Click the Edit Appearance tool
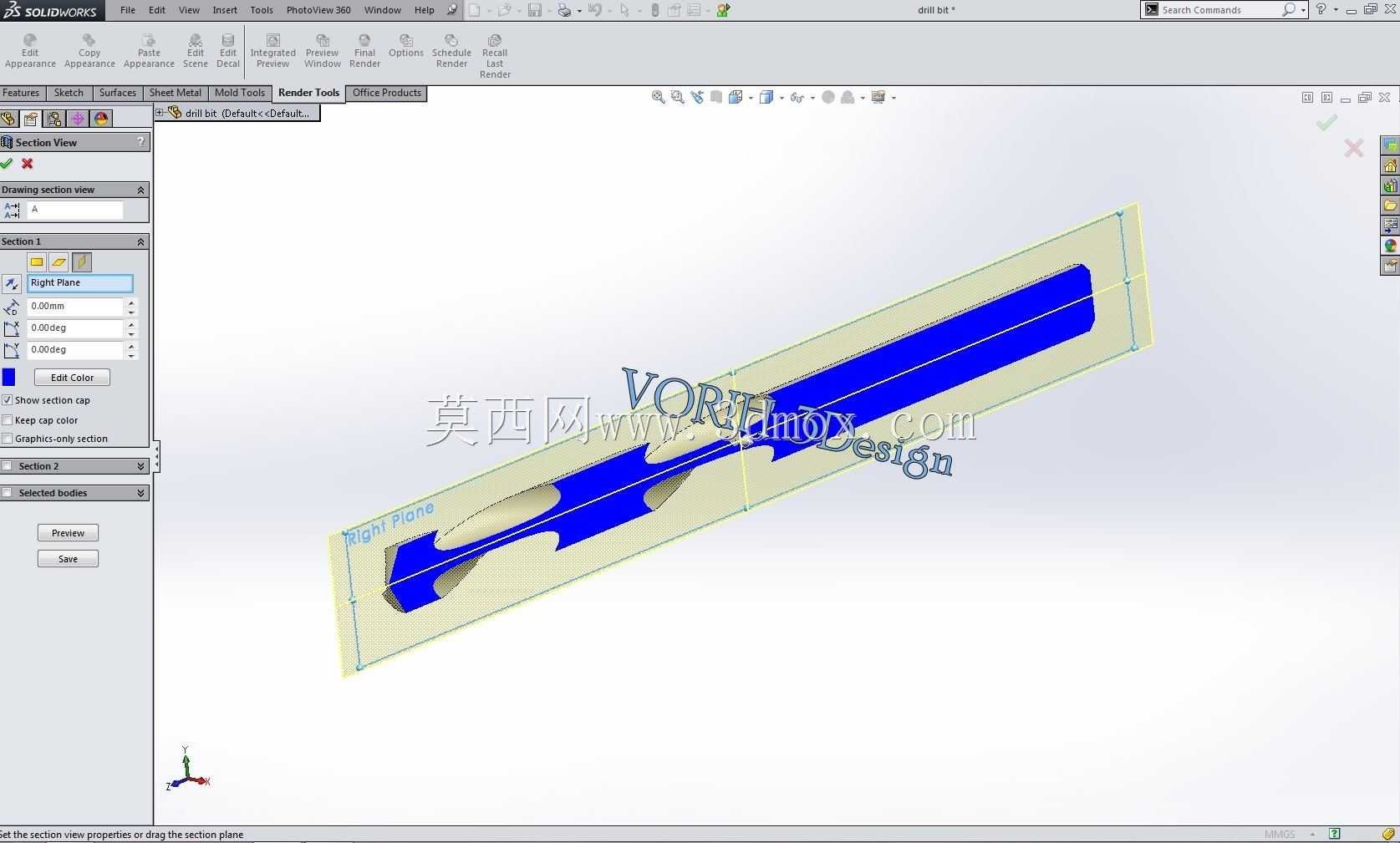The width and height of the screenshot is (1400, 843). pyautogui.click(x=30, y=52)
